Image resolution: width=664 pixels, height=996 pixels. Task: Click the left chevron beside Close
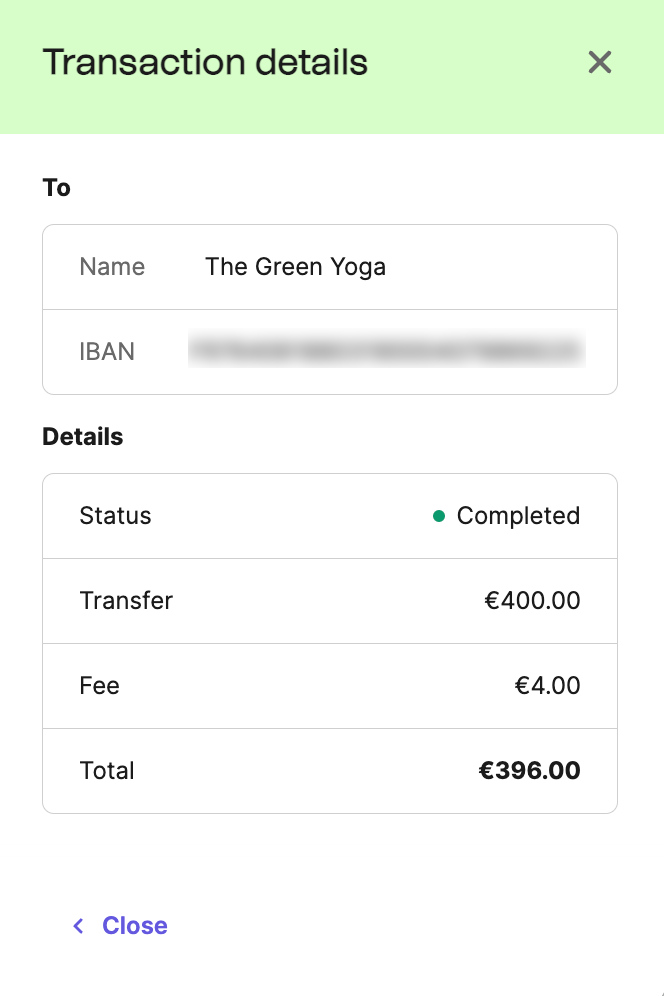point(78,926)
